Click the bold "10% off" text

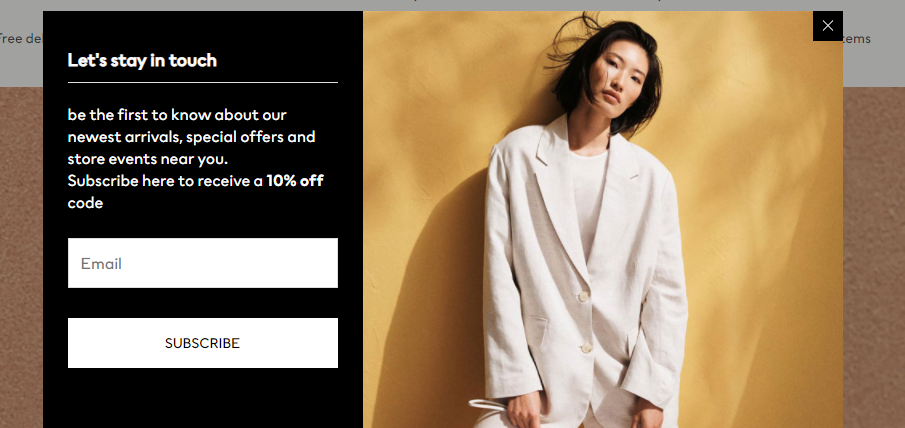(294, 181)
